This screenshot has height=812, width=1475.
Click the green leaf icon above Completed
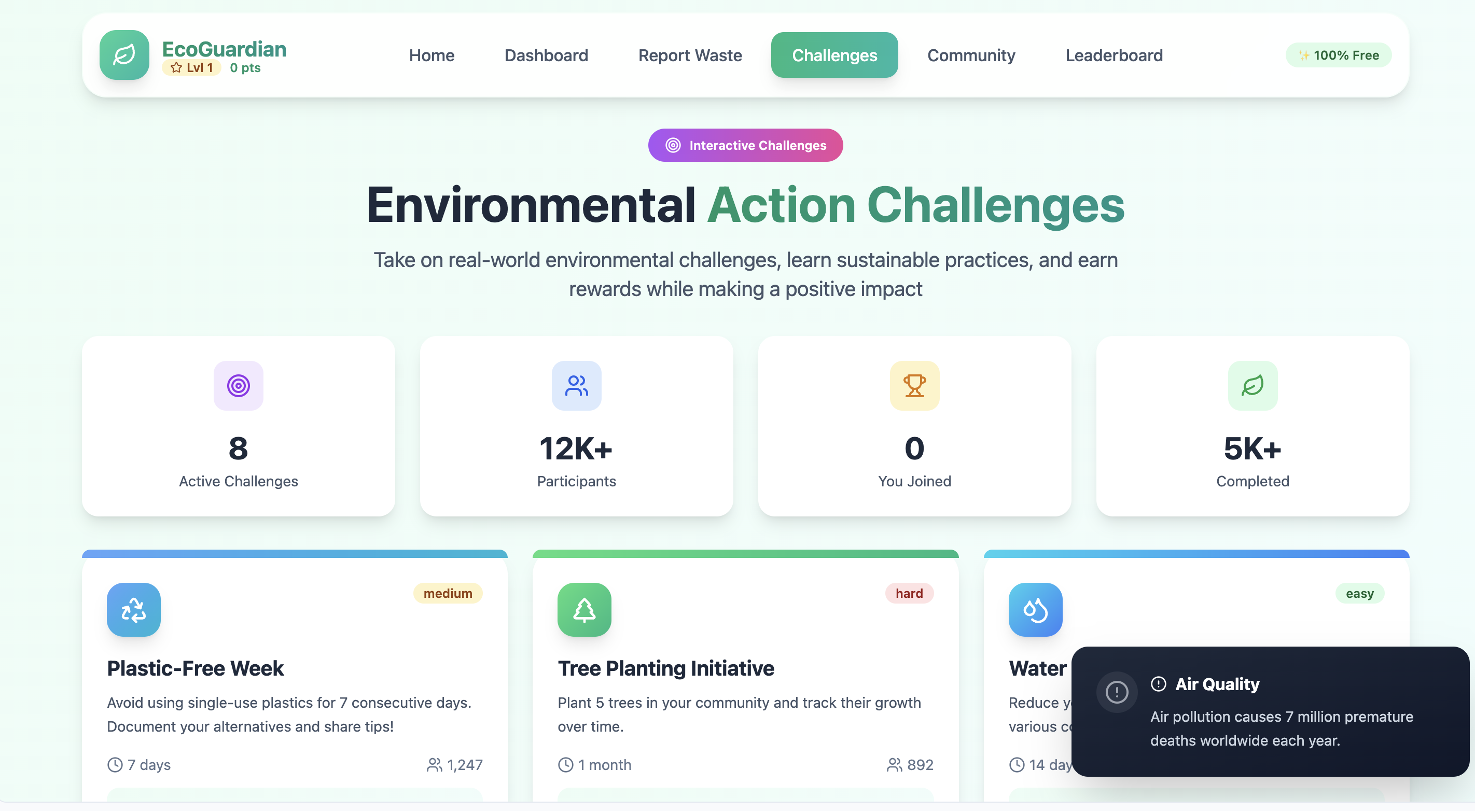pyautogui.click(x=1253, y=386)
